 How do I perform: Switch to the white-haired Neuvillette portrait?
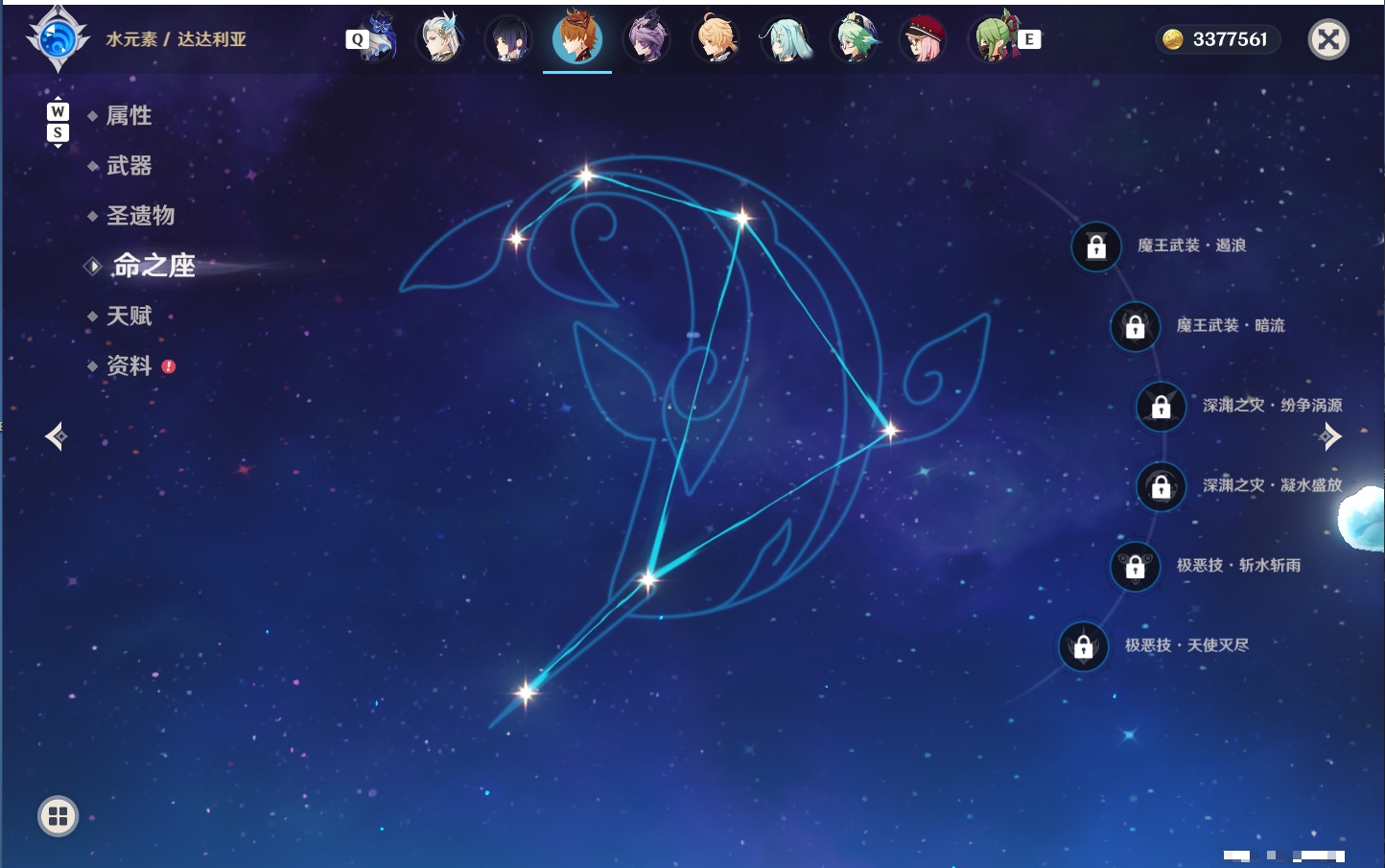pos(439,38)
